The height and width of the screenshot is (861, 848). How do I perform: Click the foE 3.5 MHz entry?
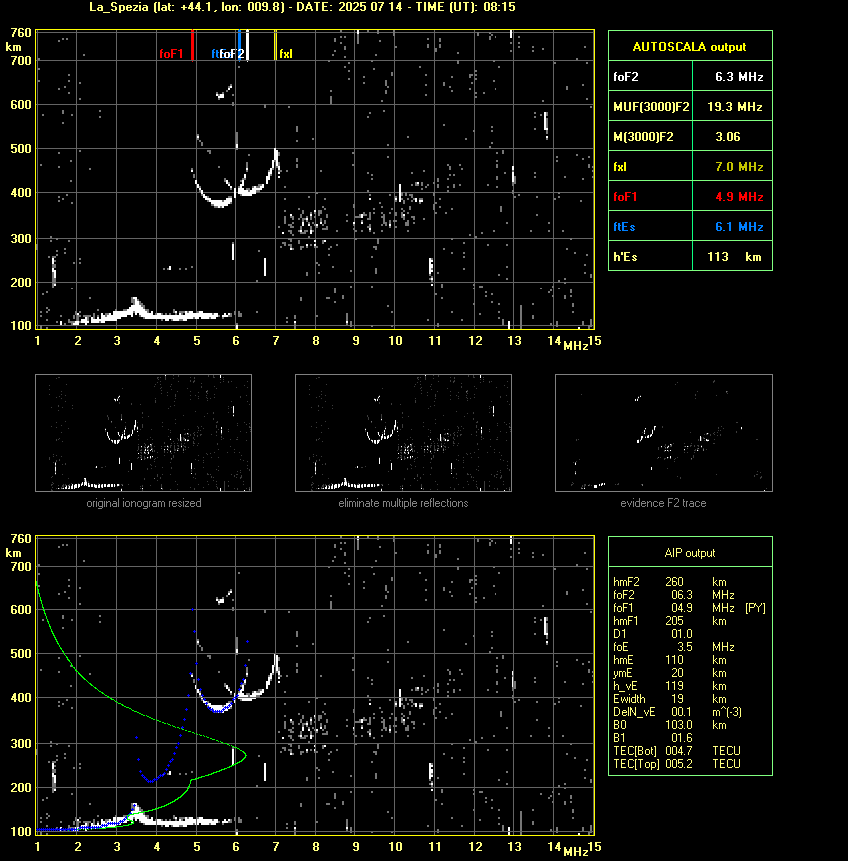tap(673, 647)
